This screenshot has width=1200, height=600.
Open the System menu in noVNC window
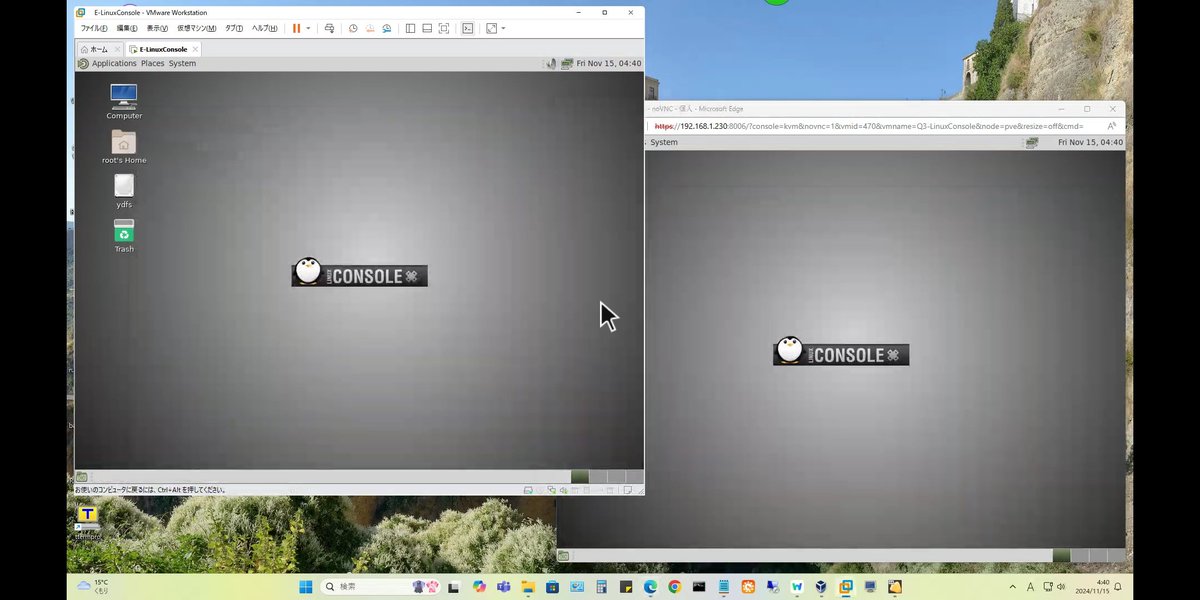[664, 142]
